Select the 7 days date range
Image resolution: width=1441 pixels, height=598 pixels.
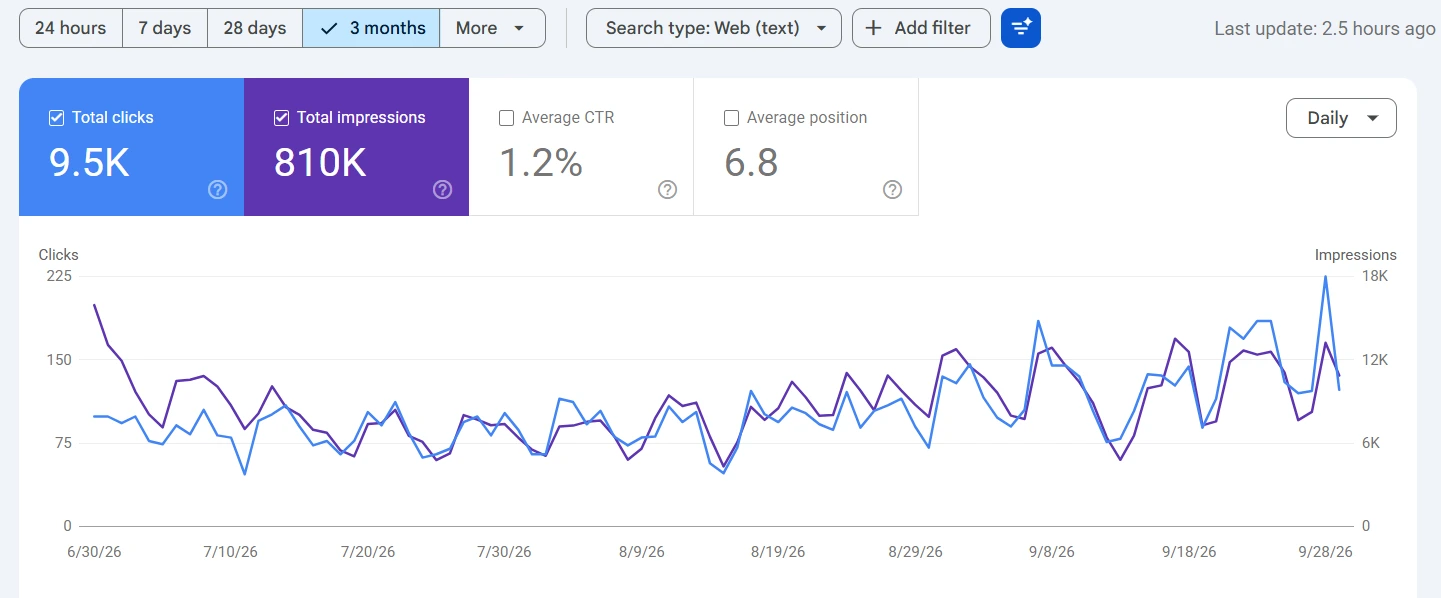(165, 28)
